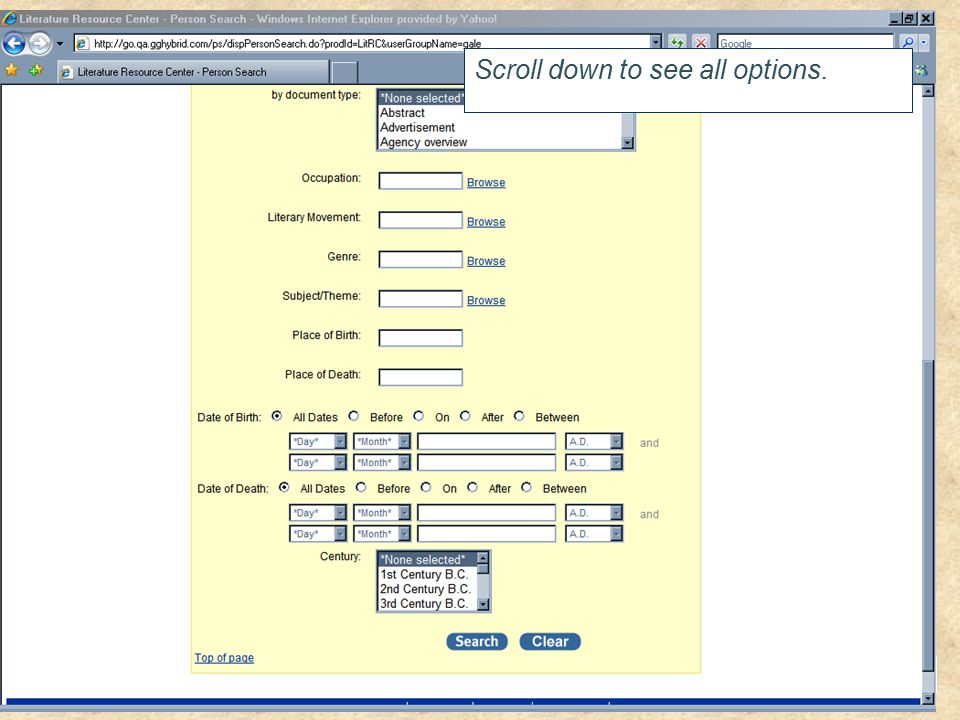Image resolution: width=960 pixels, height=720 pixels.
Task: Click the page scrollbar up arrow
Action: tap(928, 91)
